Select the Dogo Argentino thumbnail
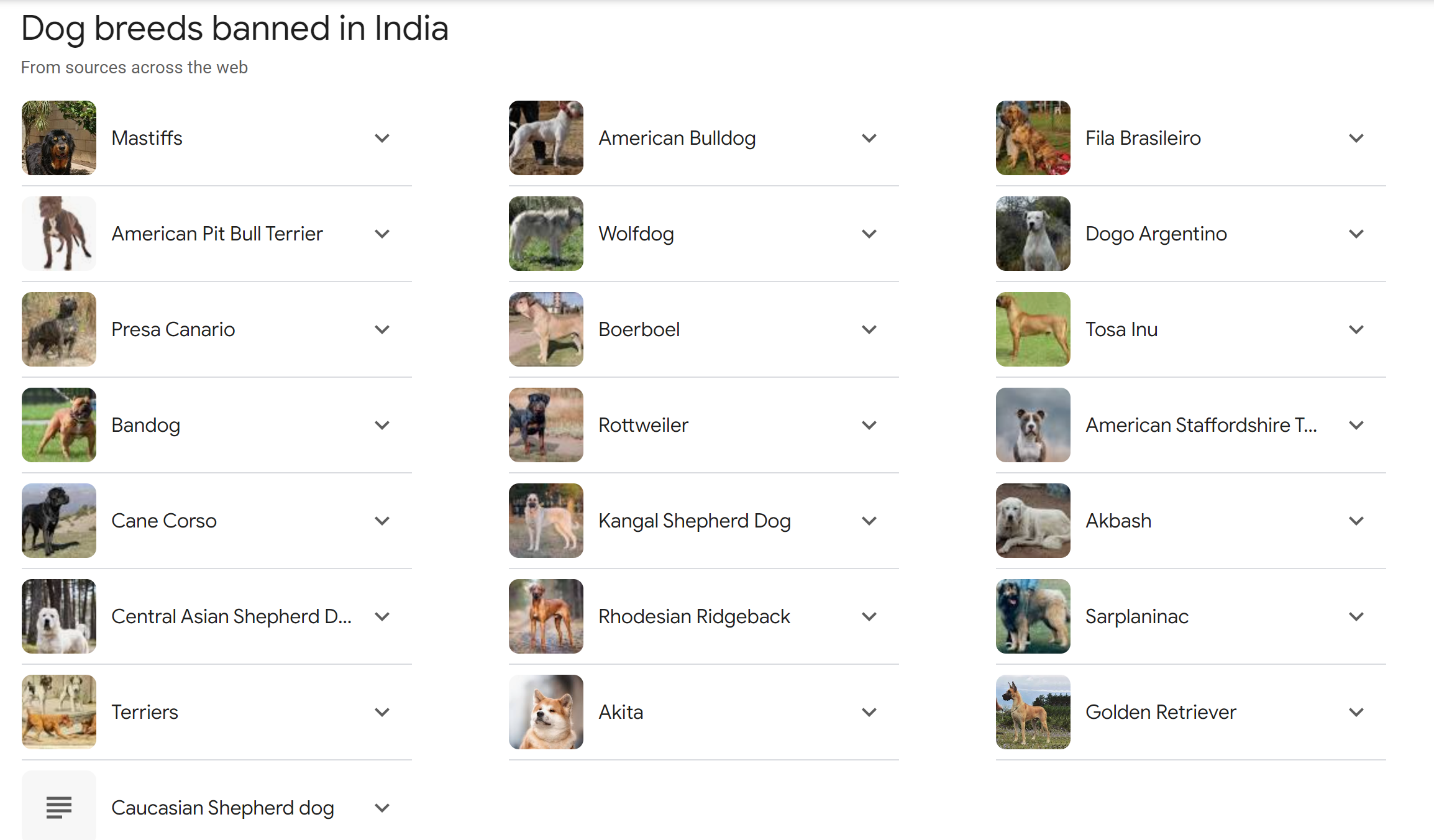Image resolution: width=1434 pixels, height=840 pixels. pyautogui.click(x=1033, y=234)
